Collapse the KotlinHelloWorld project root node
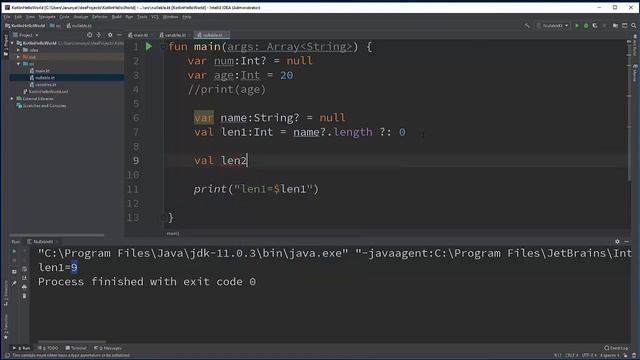Viewport: 640px width, 360px height. [13, 43]
